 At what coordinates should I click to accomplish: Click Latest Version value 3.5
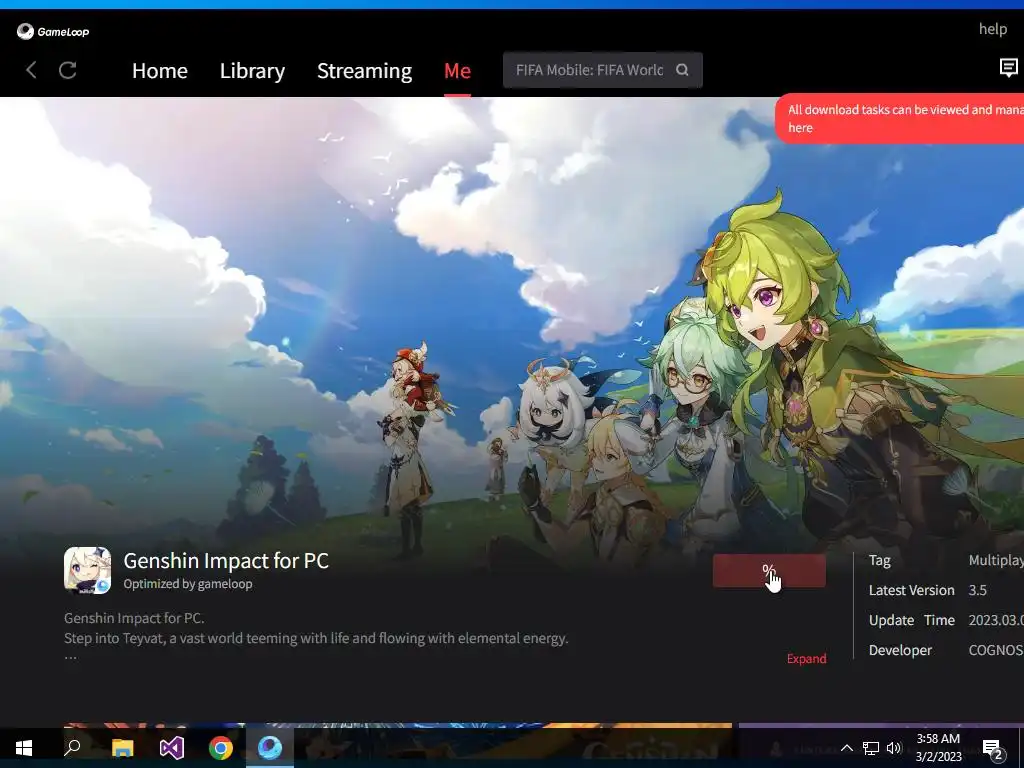pos(978,590)
